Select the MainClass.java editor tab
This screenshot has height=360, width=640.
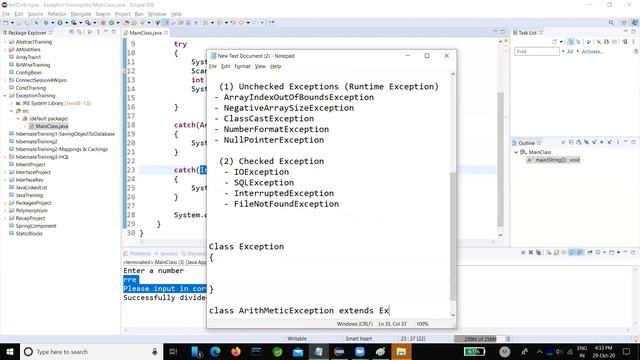click(146, 33)
